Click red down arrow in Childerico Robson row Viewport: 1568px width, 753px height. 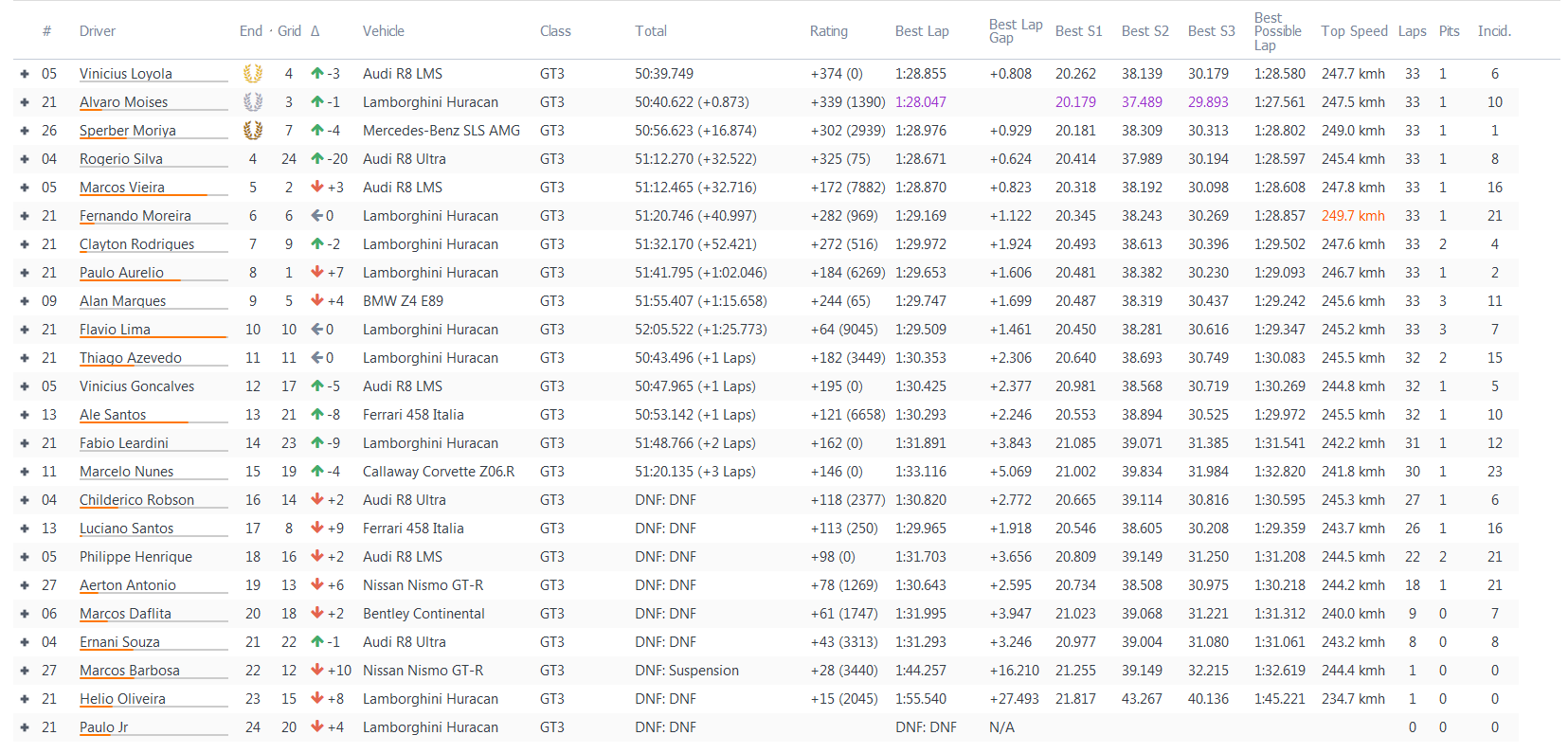tap(317, 499)
